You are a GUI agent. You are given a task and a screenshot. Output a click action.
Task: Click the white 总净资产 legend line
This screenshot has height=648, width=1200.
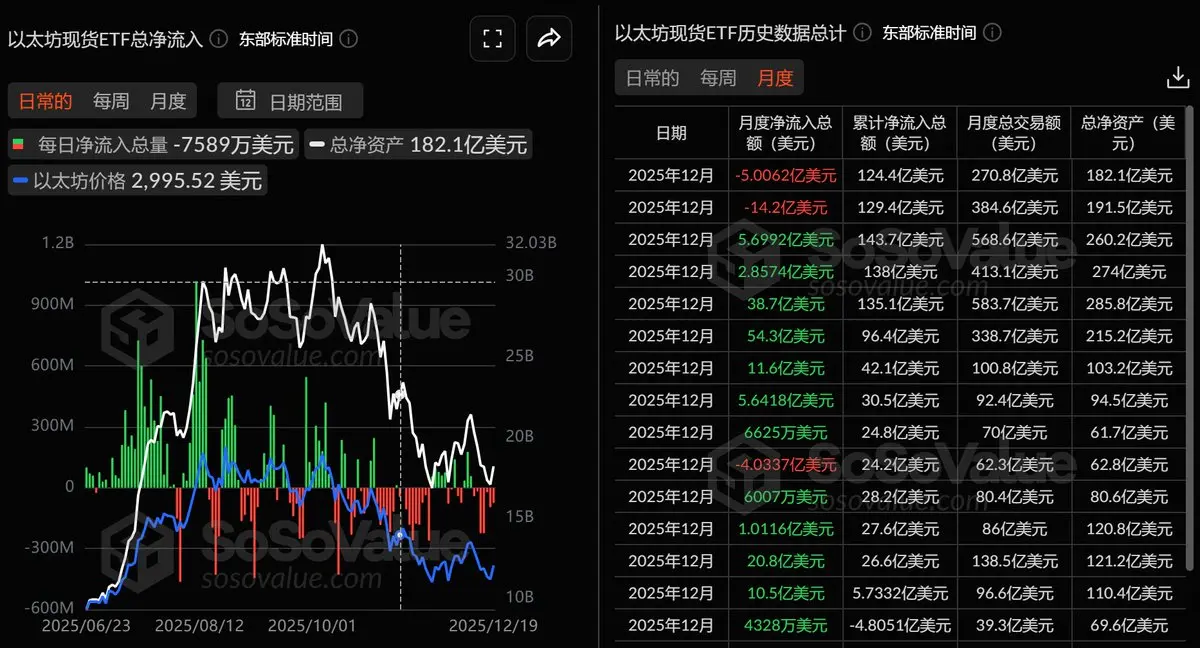(x=317, y=144)
